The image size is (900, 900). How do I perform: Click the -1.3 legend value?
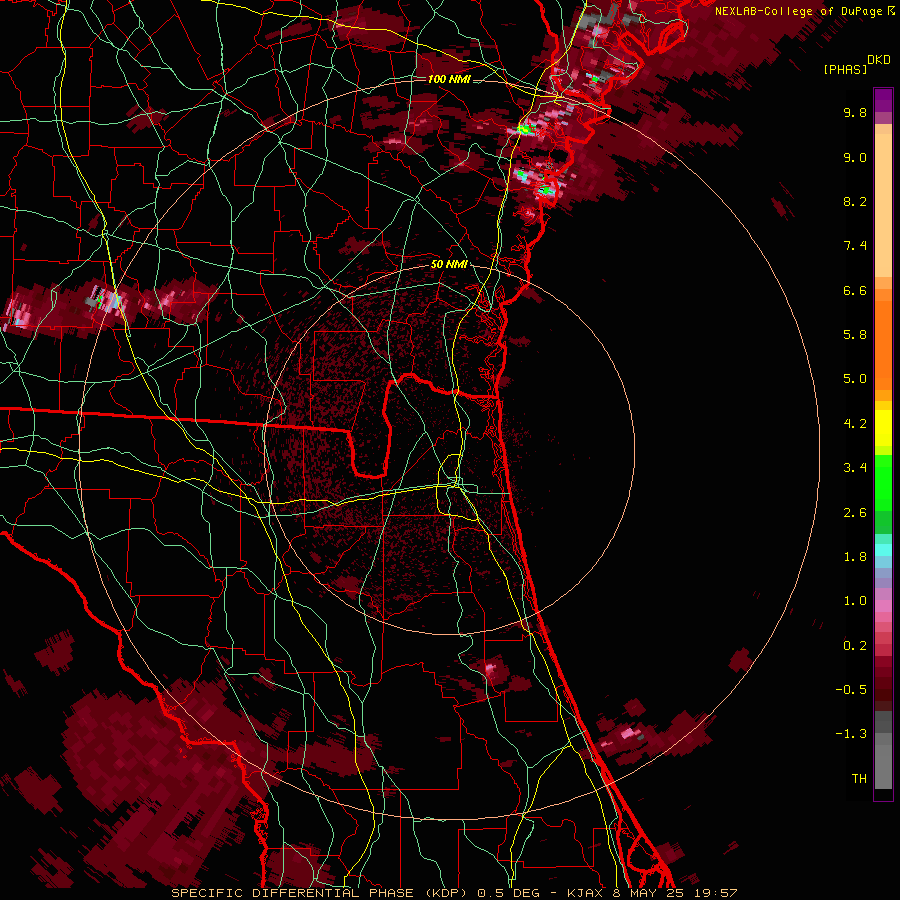click(x=851, y=734)
